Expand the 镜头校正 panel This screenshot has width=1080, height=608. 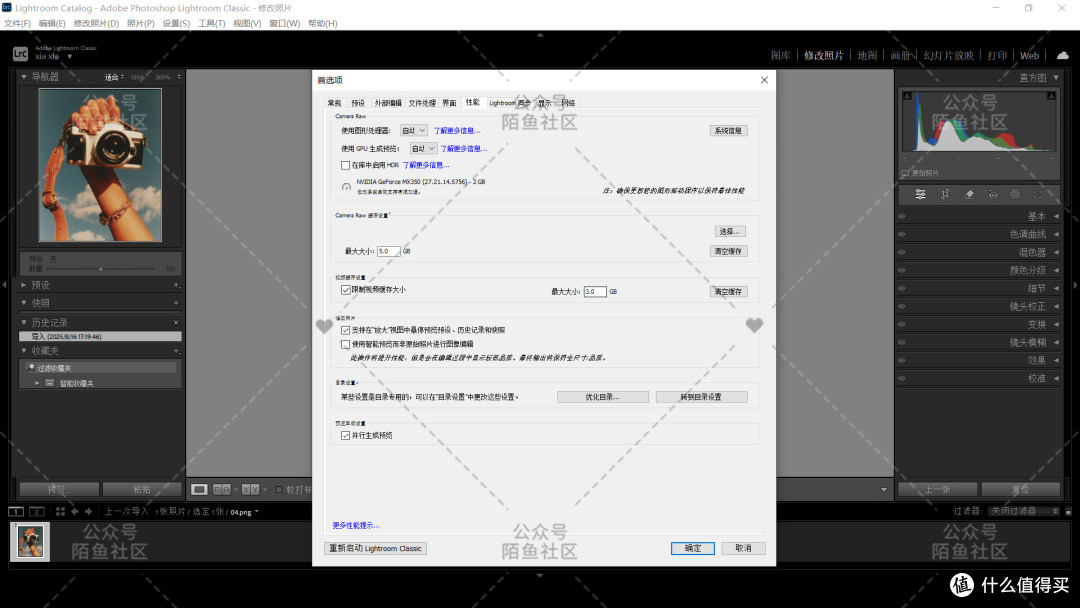(1056, 306)
